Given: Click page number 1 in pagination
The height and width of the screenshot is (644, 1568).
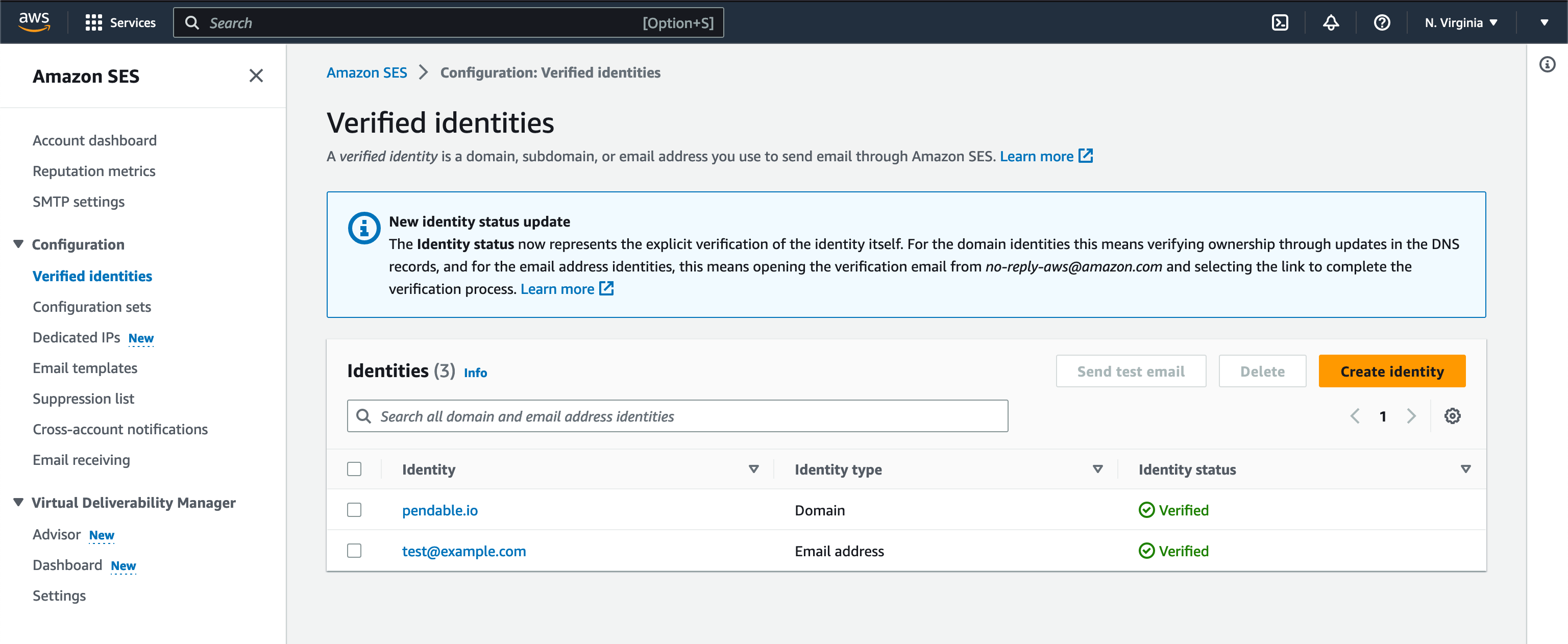Looking at the screenshot, I should pos(1383,416).
